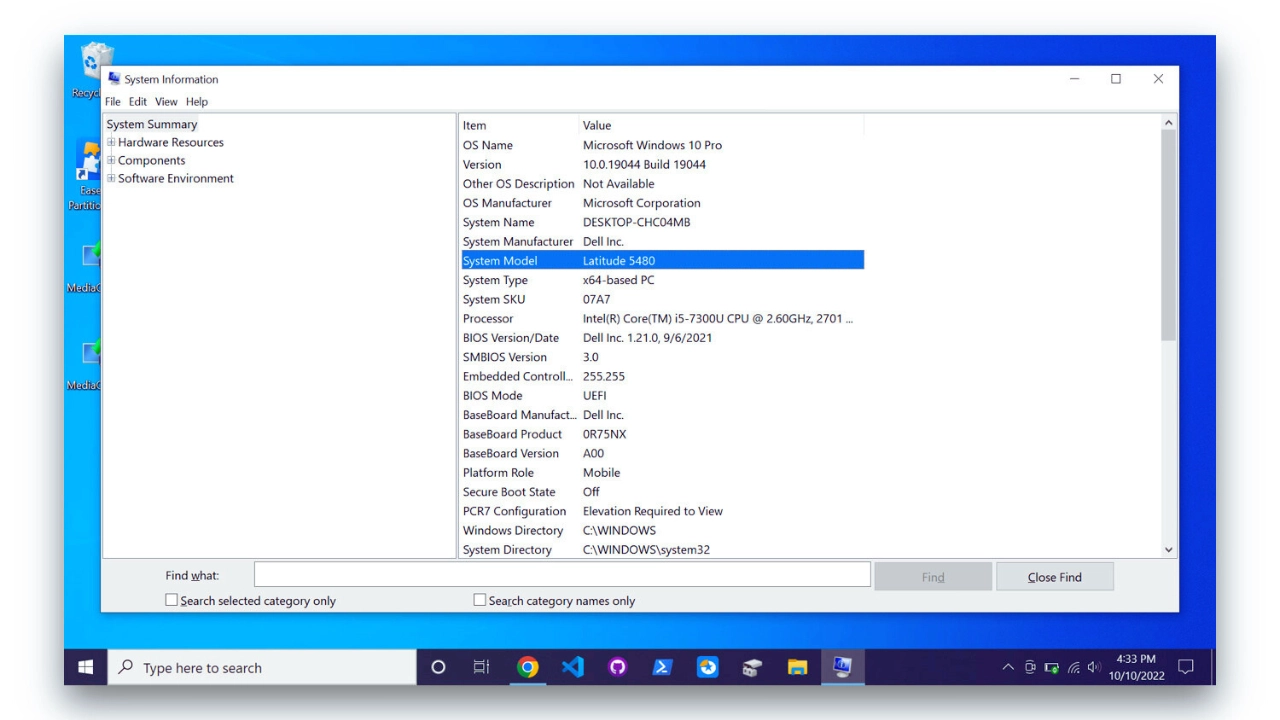Screen dimensions: 1280x720
Task: Select the Secure Boot State row
Action: click(662, 491)
